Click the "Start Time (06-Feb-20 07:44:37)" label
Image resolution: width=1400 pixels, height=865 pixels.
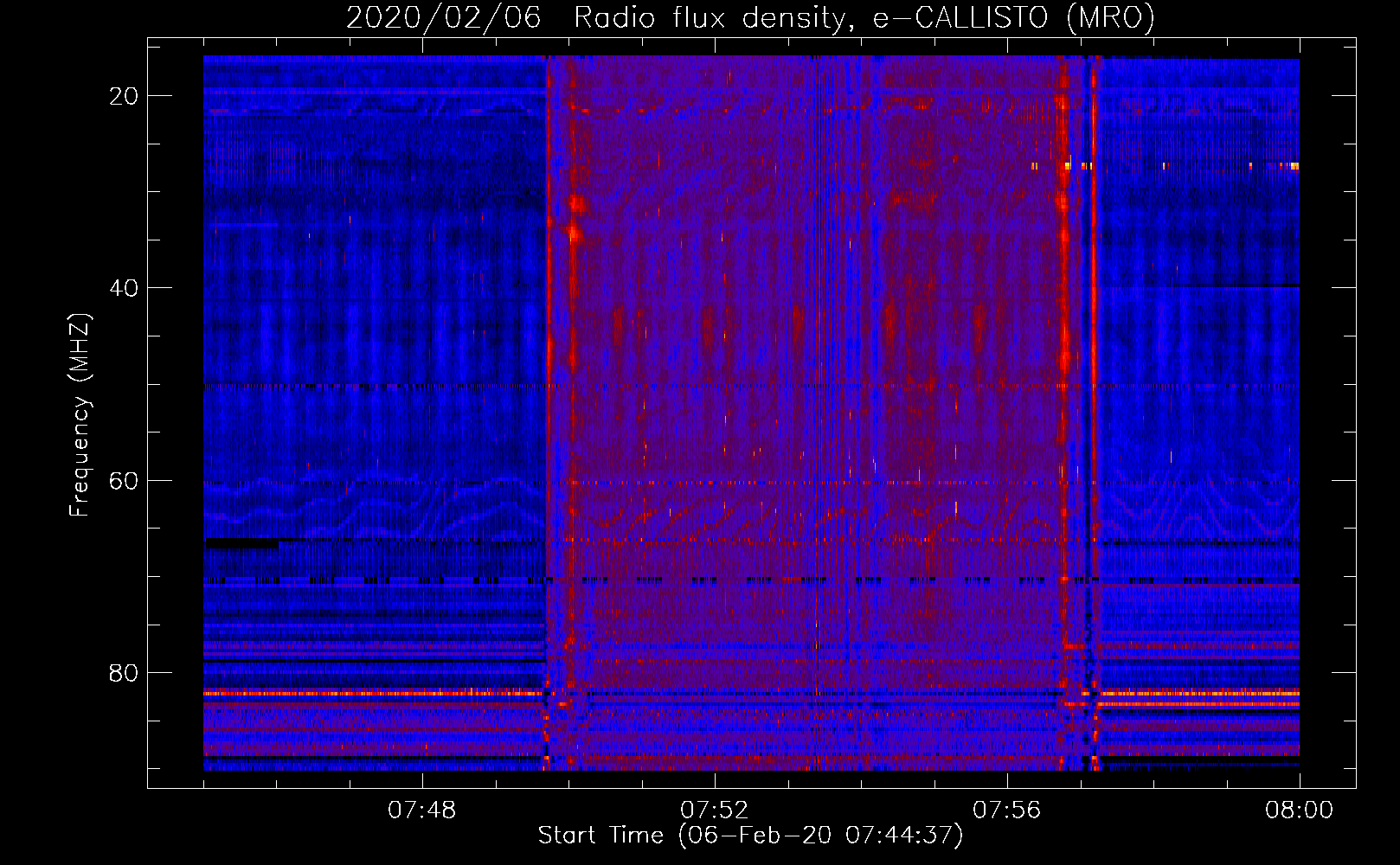(750, 836)
